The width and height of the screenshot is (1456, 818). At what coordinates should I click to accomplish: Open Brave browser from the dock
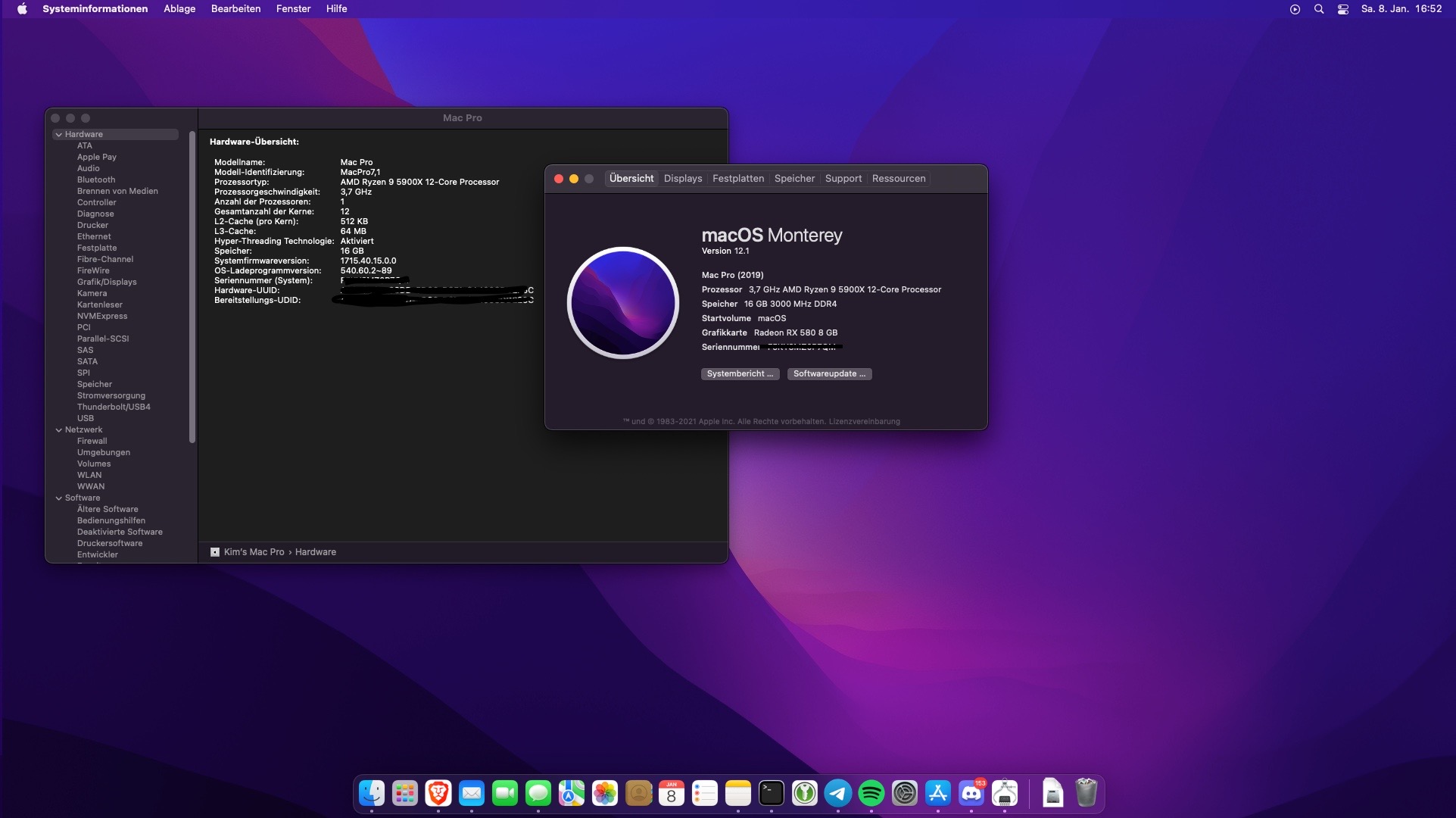[438, 793]
